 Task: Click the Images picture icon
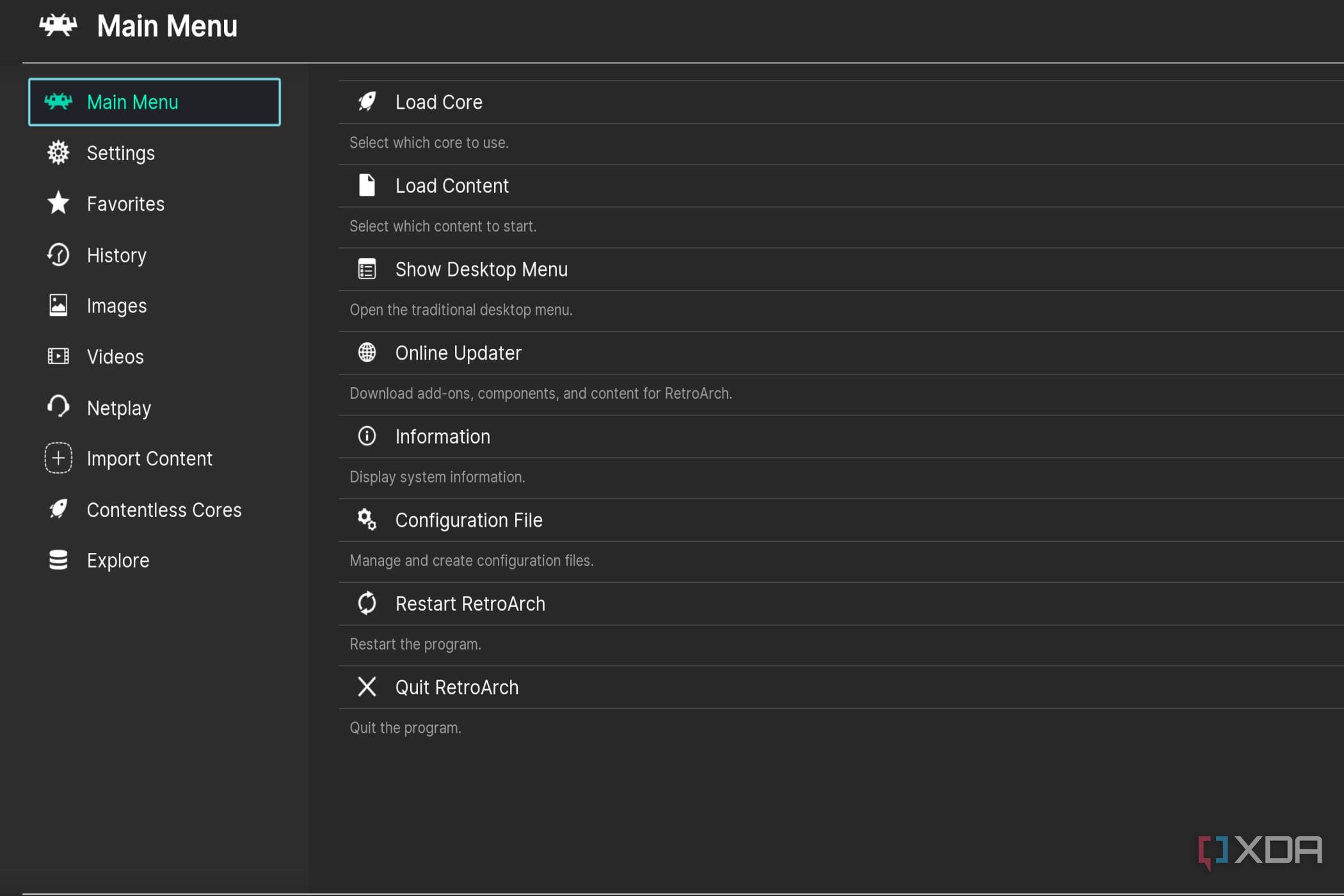58,305
